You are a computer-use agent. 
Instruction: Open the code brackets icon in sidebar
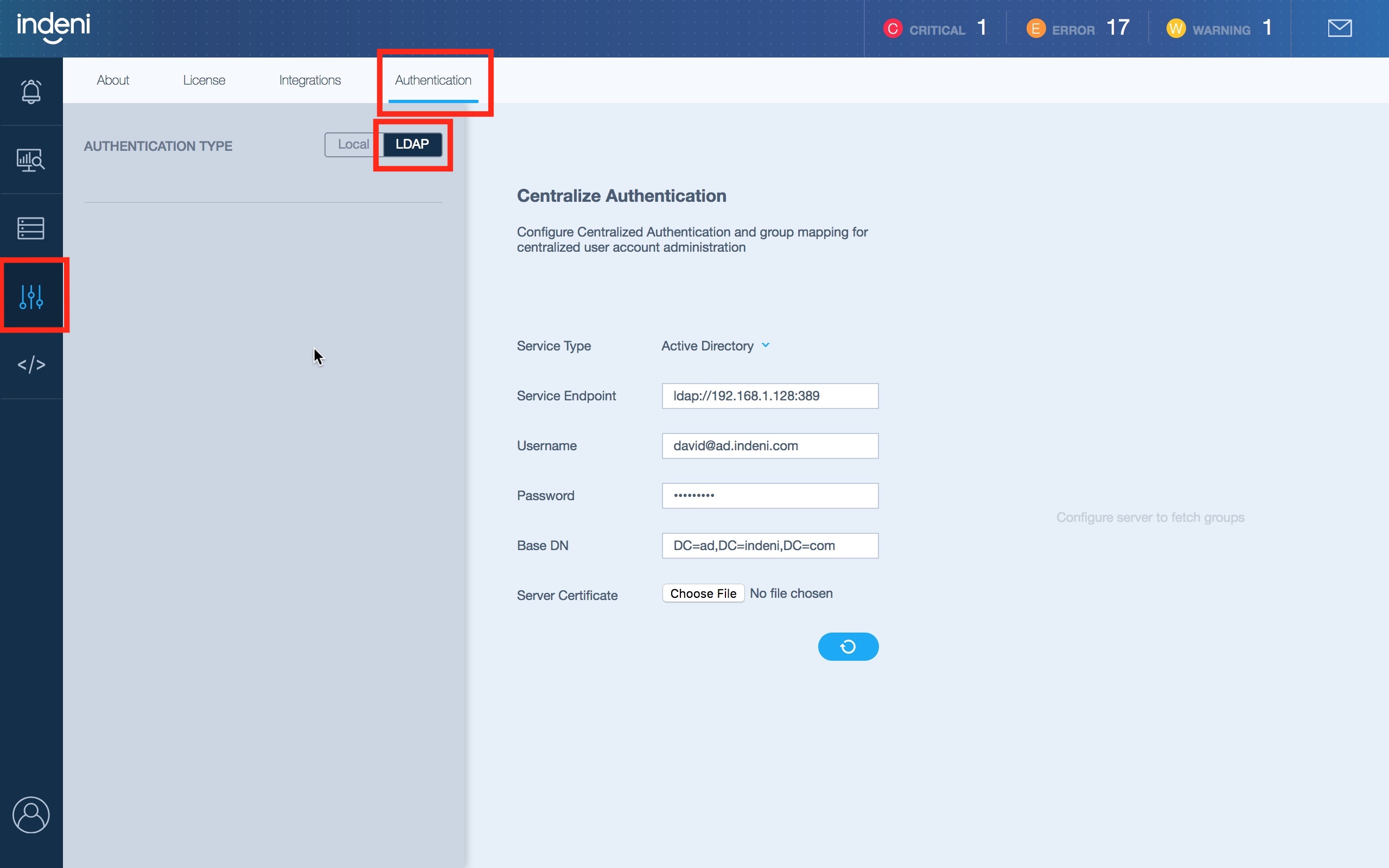(x=31, y=365)
